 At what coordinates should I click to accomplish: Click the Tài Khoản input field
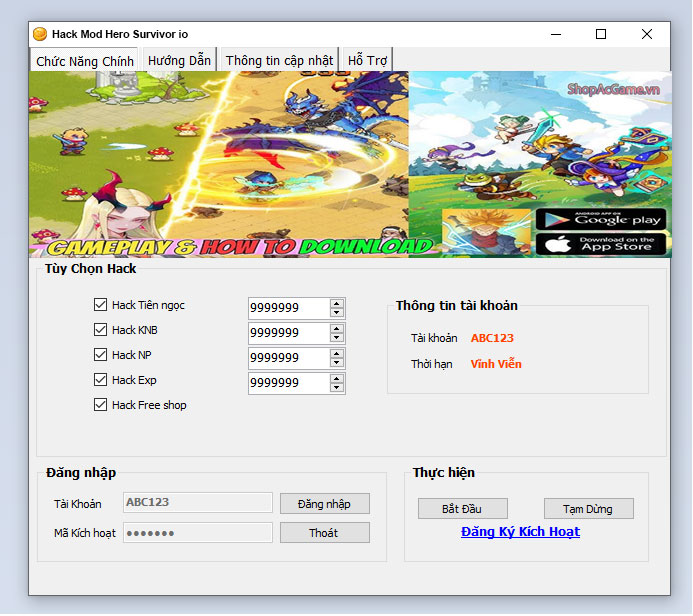point(198,503)
